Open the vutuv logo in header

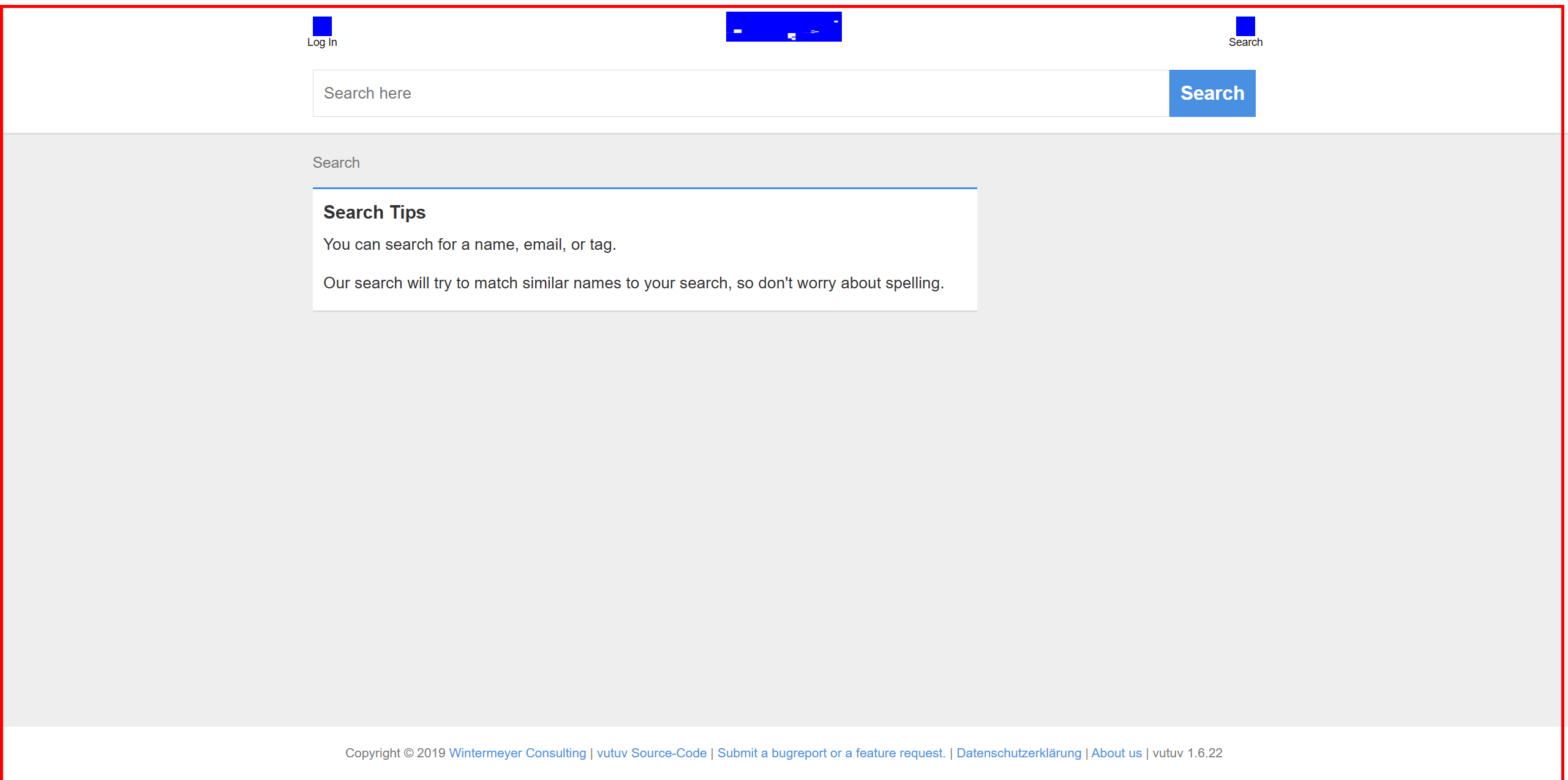click(783, 26)
